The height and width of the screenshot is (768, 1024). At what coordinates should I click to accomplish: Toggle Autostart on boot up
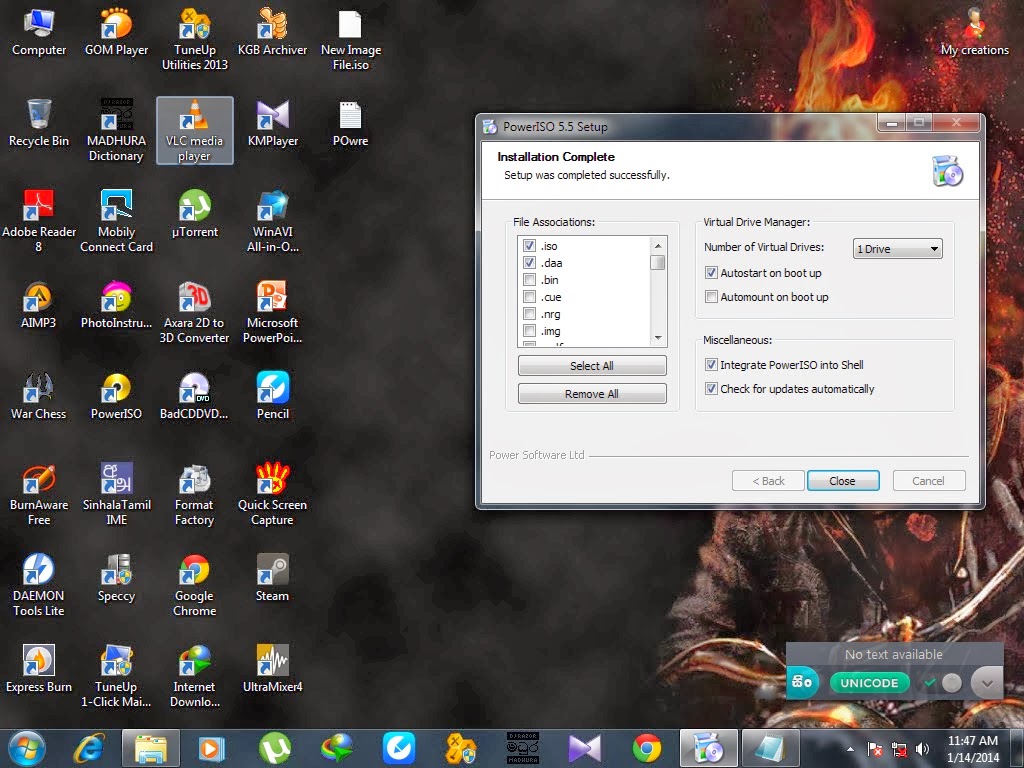pyautogui.click(x=711, y=272)
